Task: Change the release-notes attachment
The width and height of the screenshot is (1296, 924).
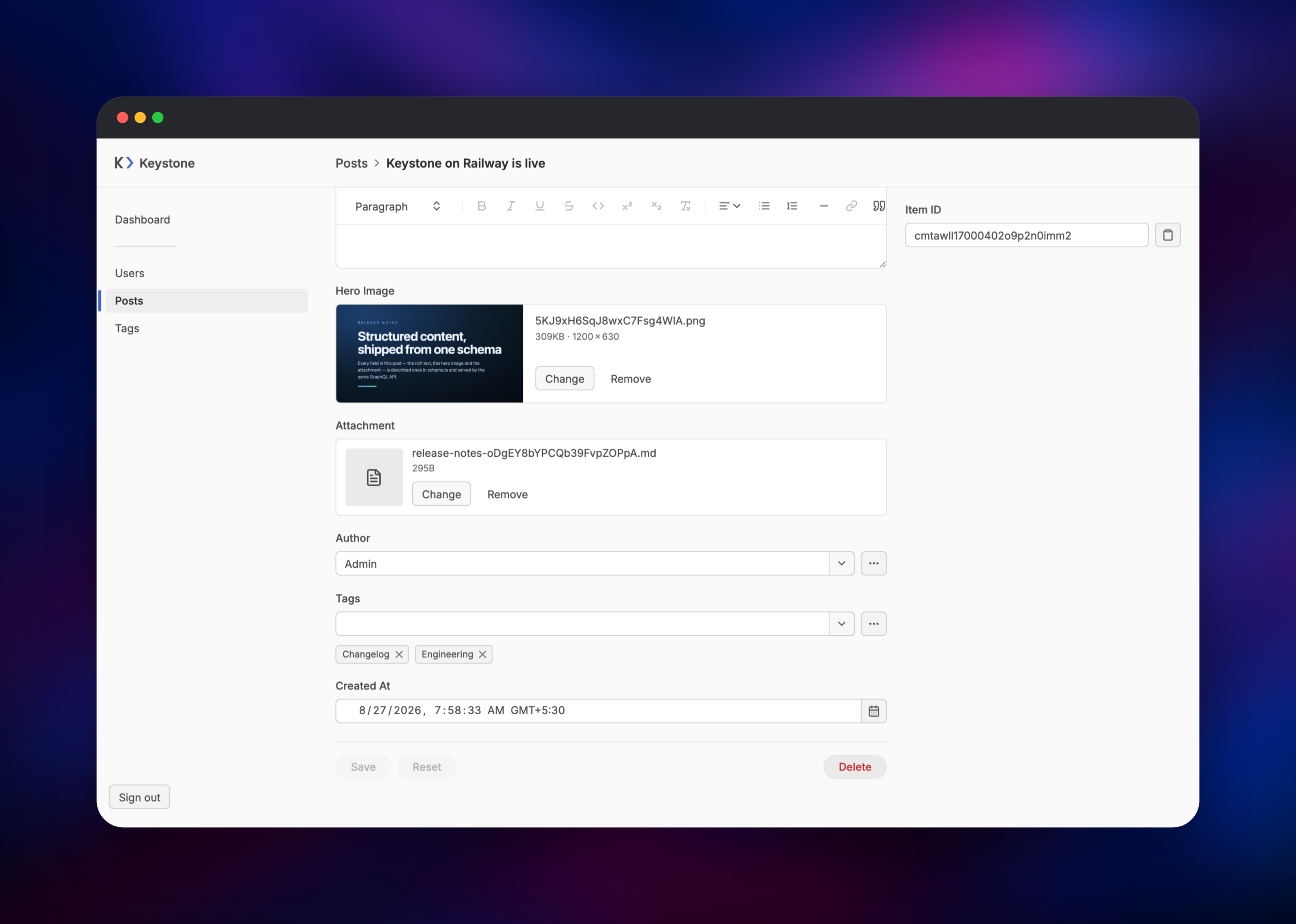Action: tap(441, 494)
